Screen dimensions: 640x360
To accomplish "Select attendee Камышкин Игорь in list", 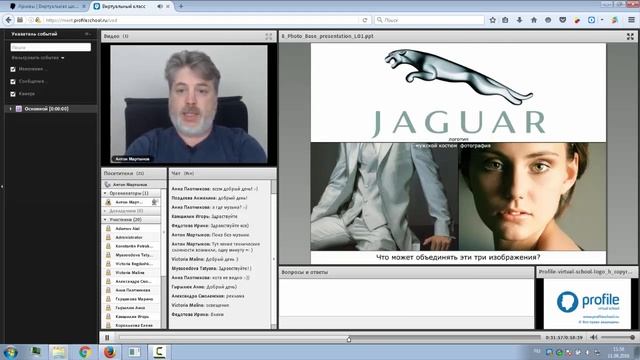I will coord(131,316).
